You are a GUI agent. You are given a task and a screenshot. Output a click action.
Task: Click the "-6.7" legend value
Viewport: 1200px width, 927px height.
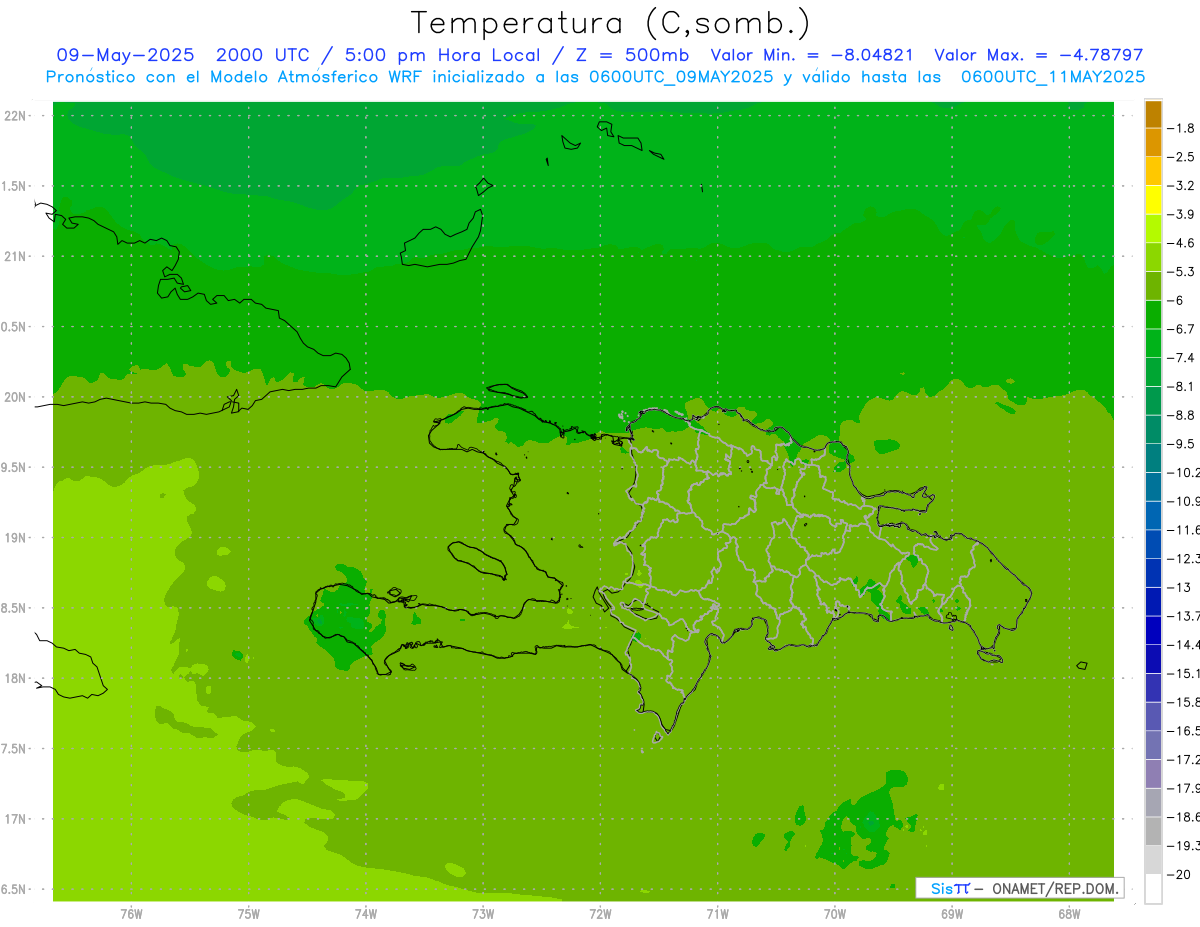1181,329
